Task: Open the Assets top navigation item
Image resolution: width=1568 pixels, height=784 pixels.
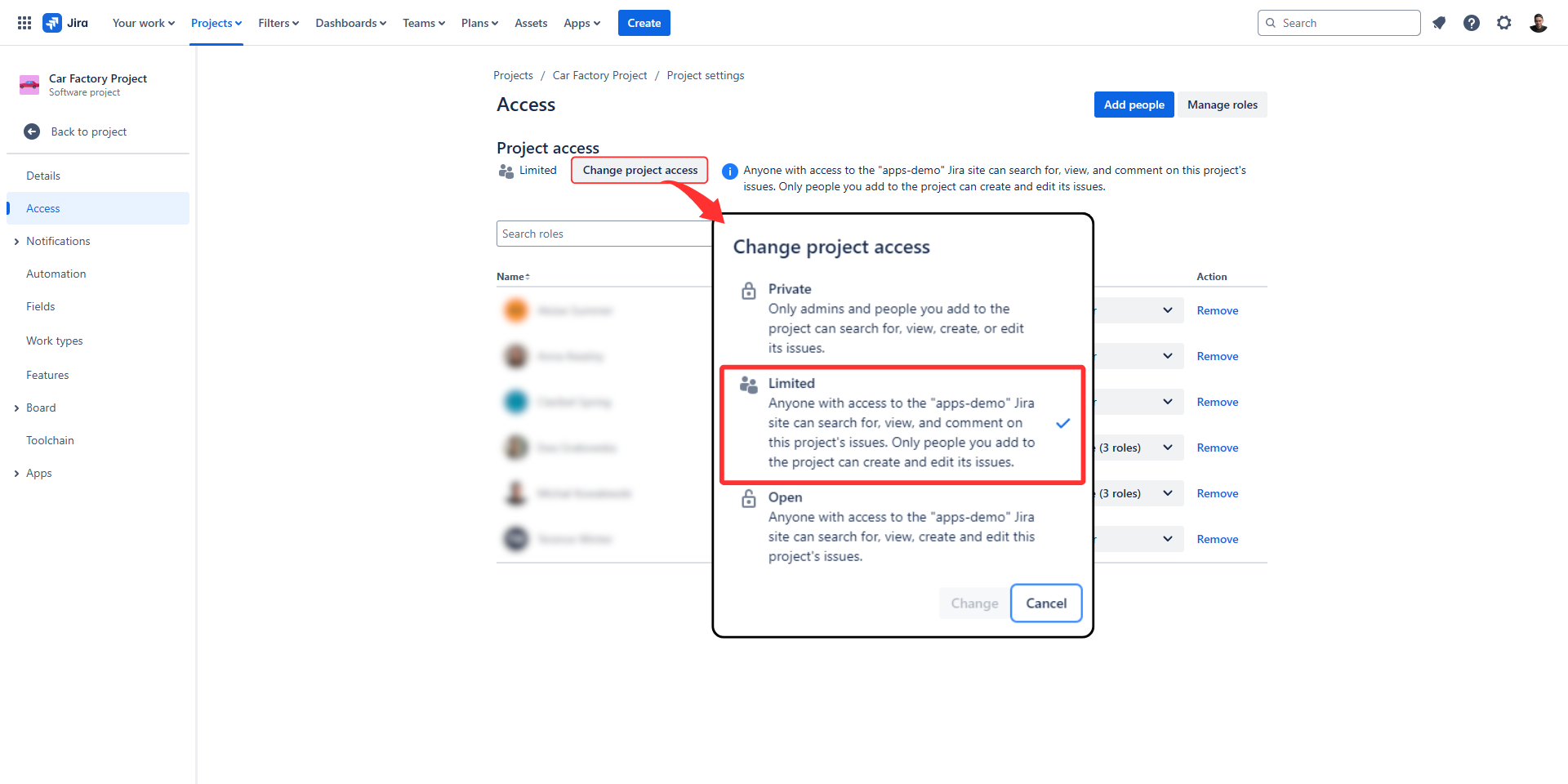Action: (x=531, y=23)
